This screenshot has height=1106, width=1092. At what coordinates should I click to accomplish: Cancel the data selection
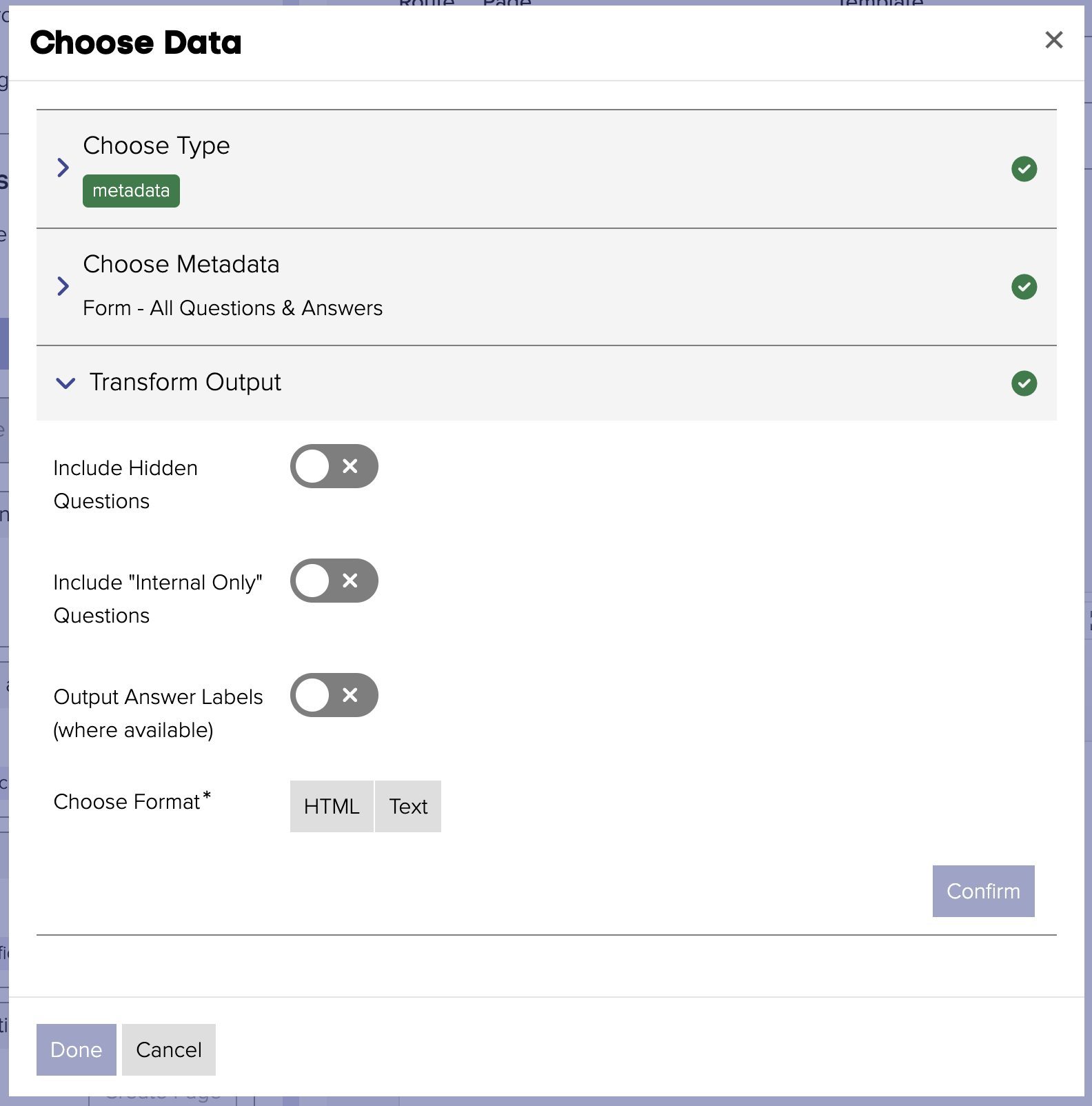(169, 1049)
